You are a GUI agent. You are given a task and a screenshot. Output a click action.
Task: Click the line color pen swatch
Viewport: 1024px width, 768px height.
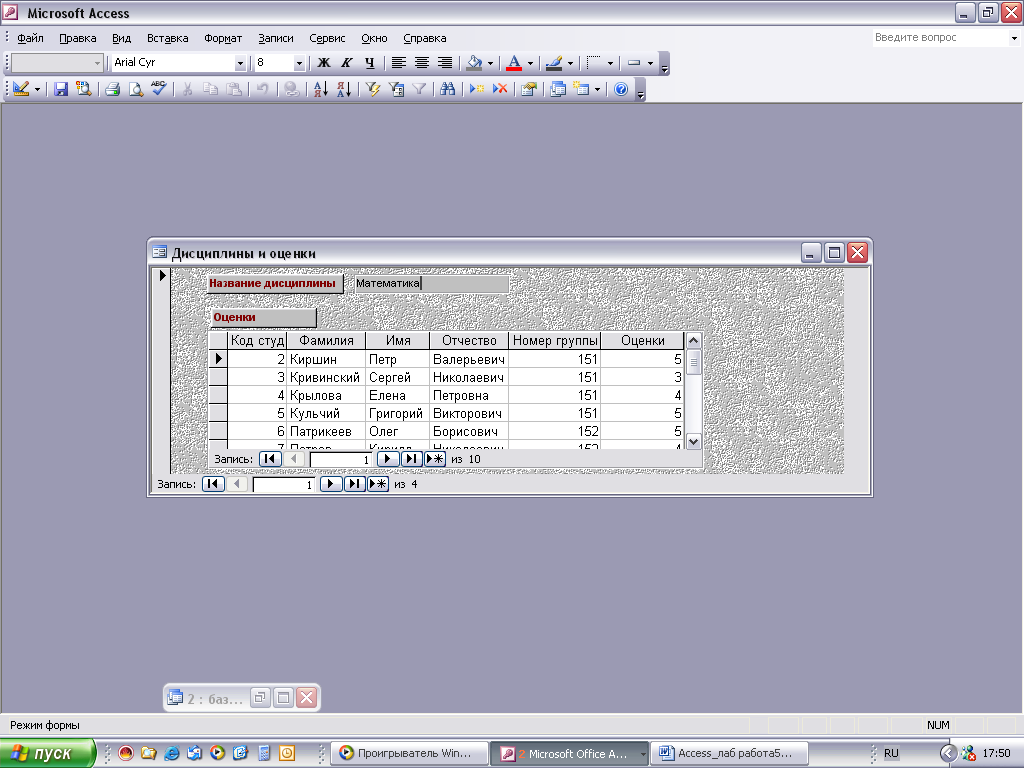click(x=554, y=63)
